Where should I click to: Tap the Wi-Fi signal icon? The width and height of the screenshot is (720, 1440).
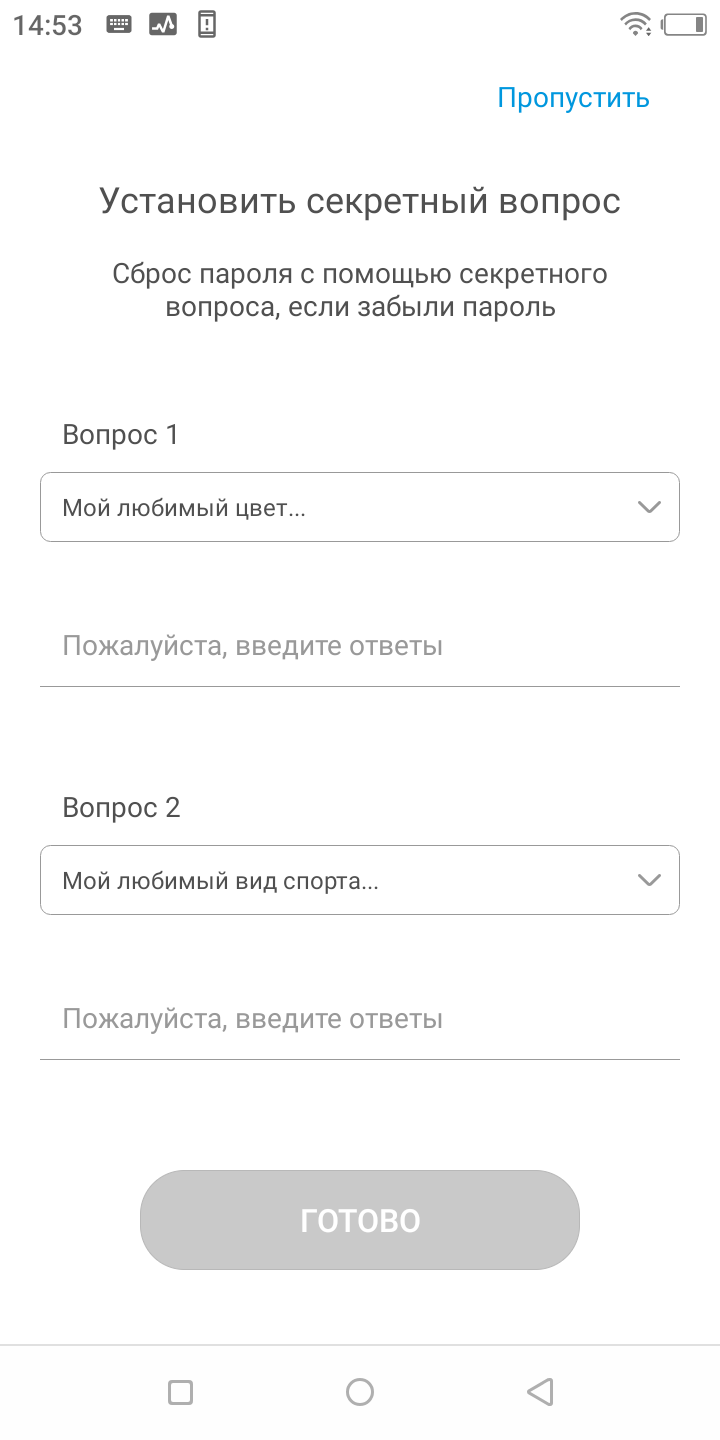tap(635, 25)
